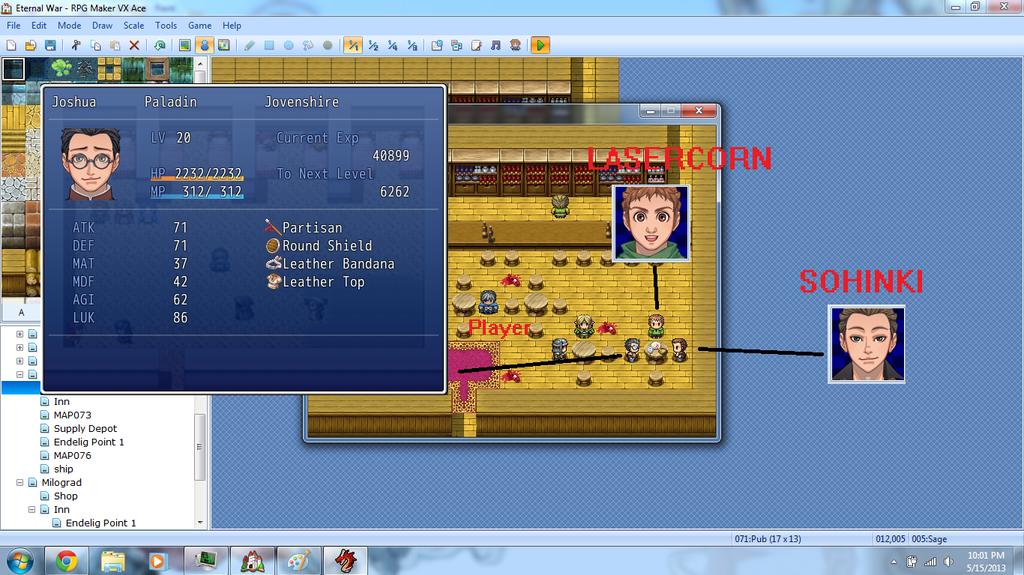Open volume control in system tray

tap(949, 561)
